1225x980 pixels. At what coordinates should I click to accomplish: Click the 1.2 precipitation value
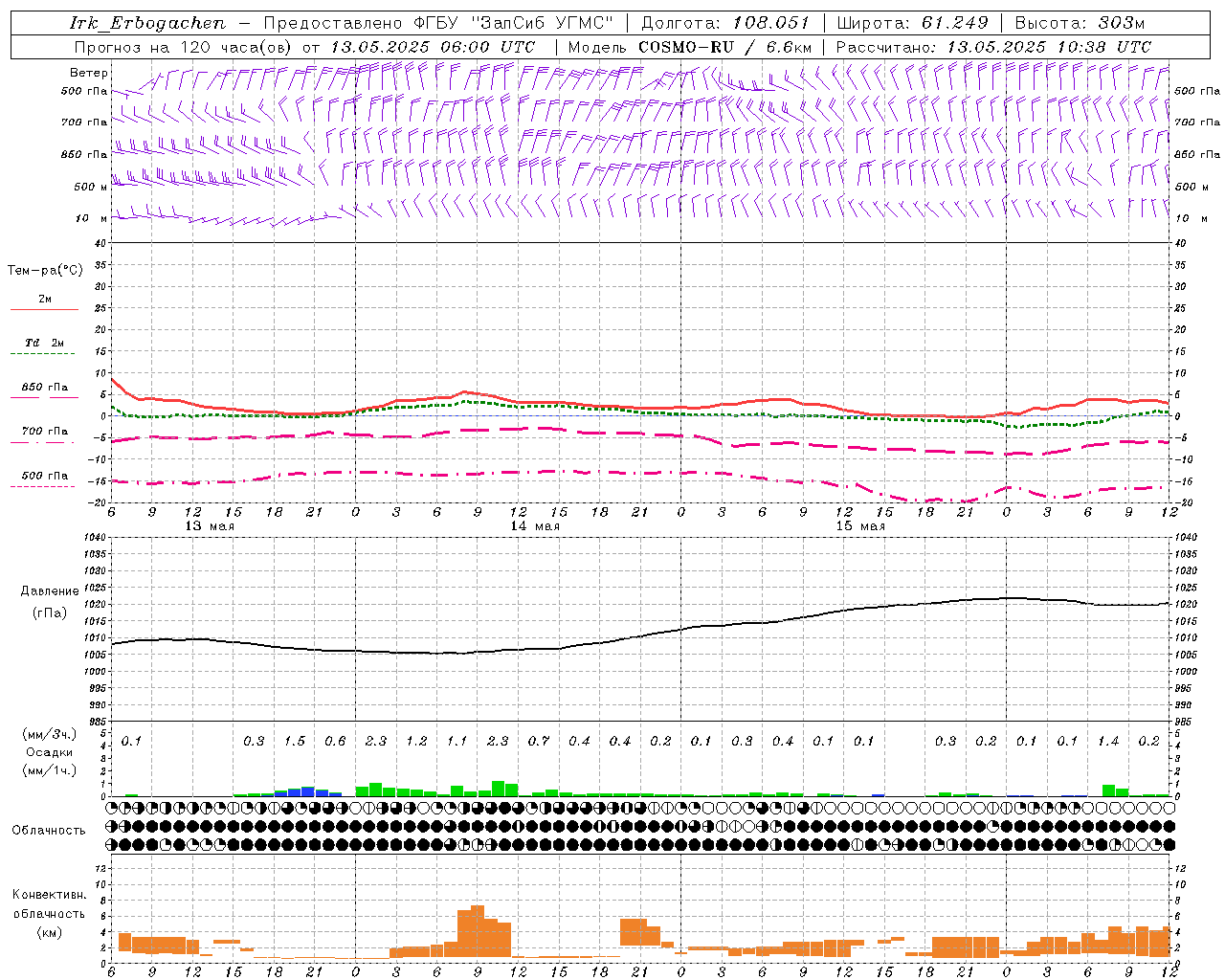[416, 742]
